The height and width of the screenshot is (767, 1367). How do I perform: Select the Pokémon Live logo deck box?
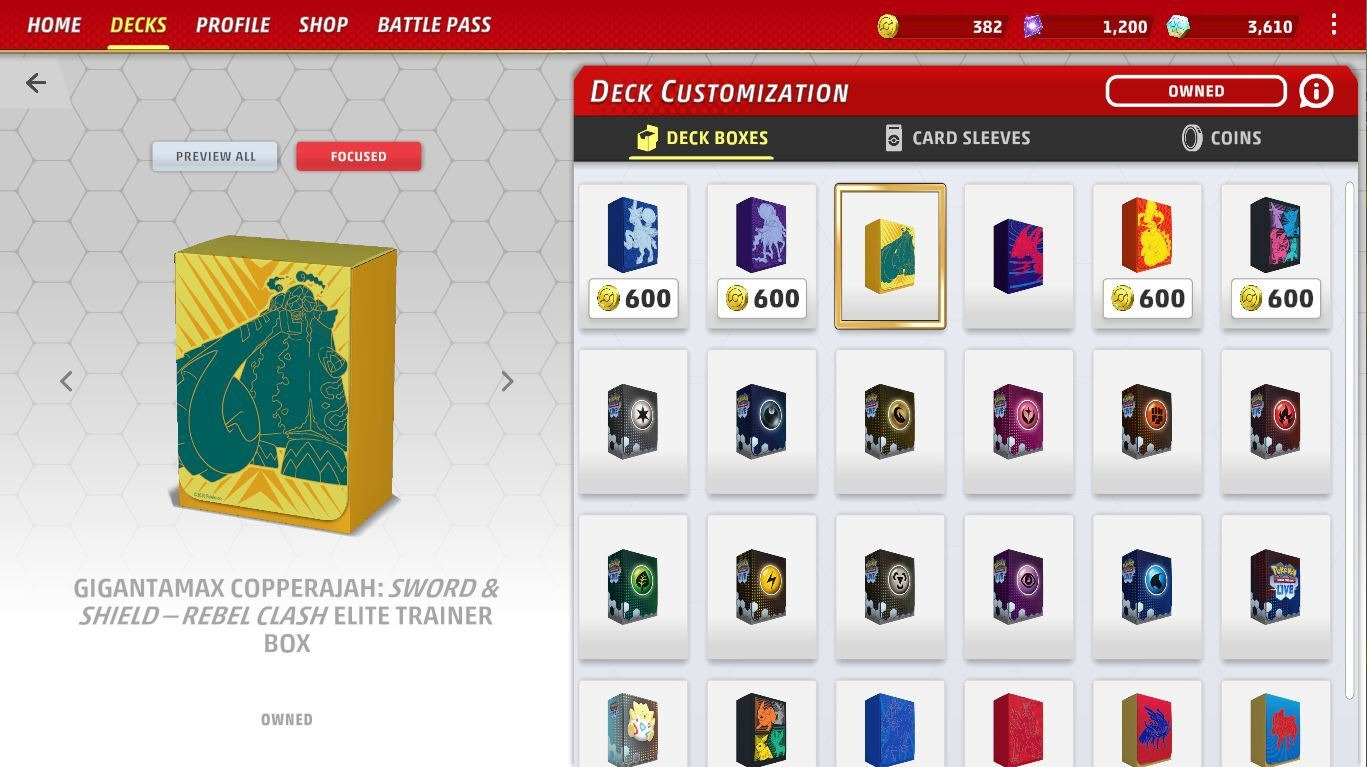1276,587
